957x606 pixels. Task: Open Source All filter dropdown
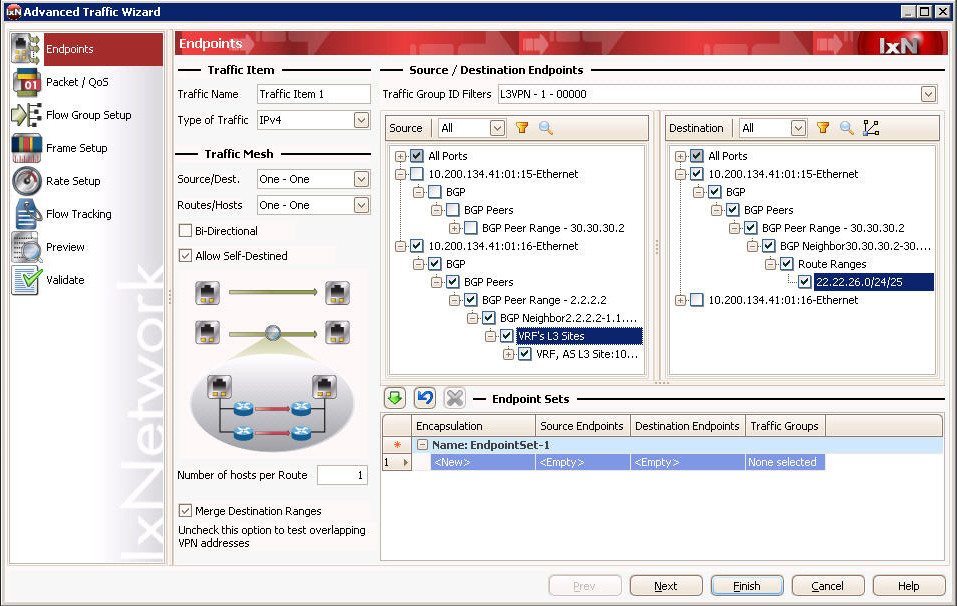point(497,128)
